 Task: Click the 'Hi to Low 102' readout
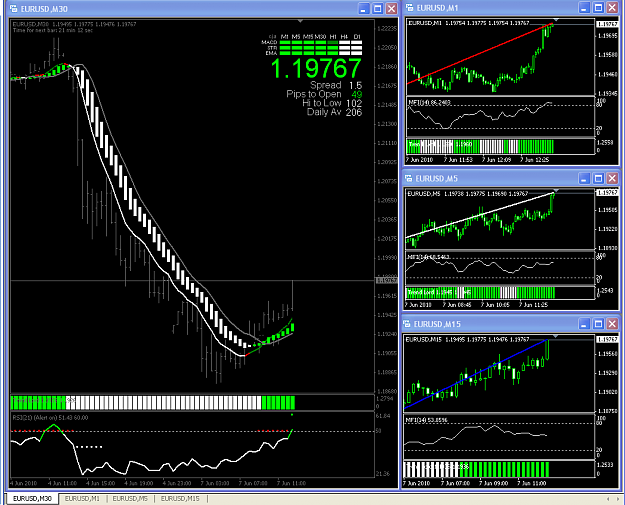point(332,103)
